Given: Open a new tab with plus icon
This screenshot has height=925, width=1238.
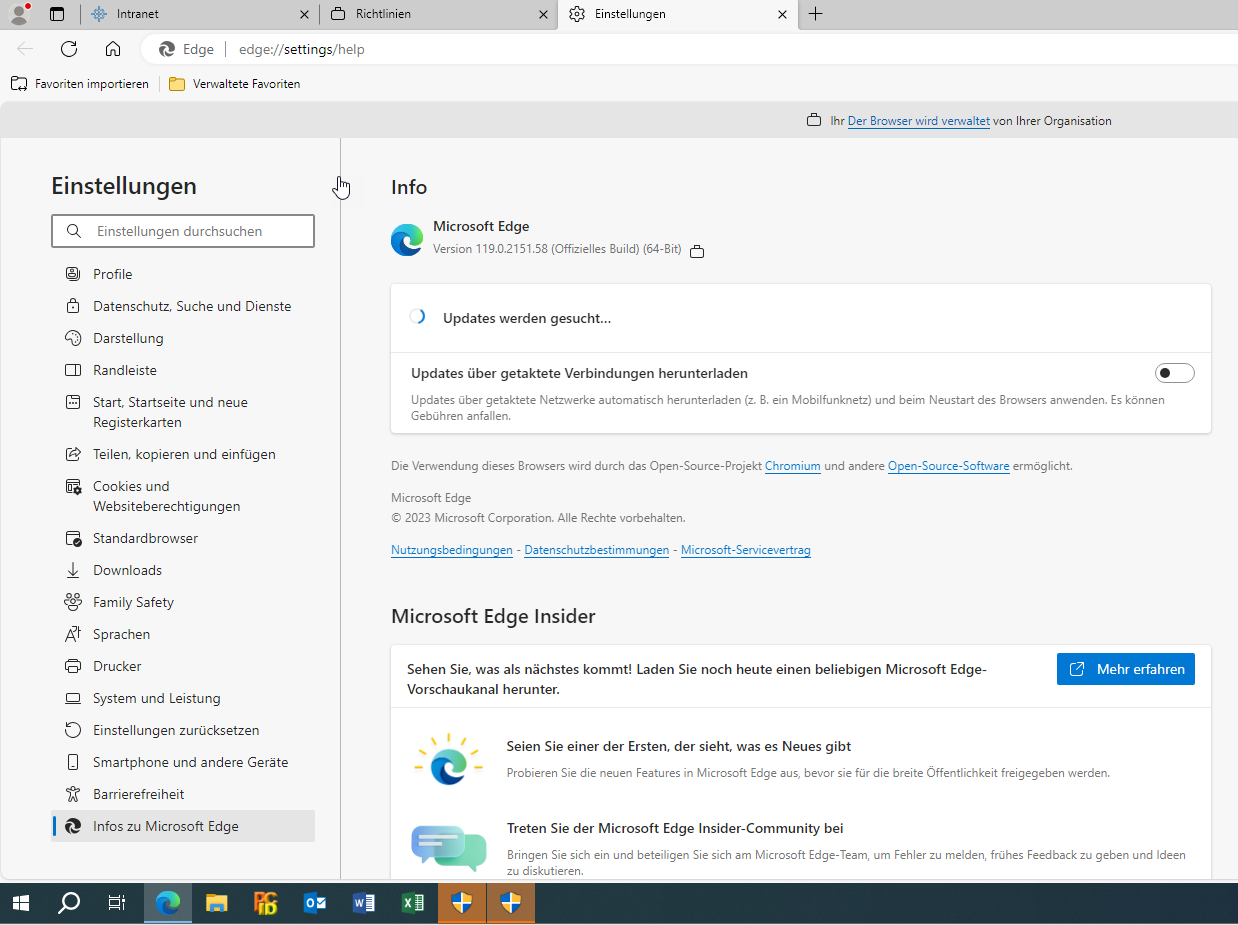Looking at the screenshot, I should (x=815, y=14).
